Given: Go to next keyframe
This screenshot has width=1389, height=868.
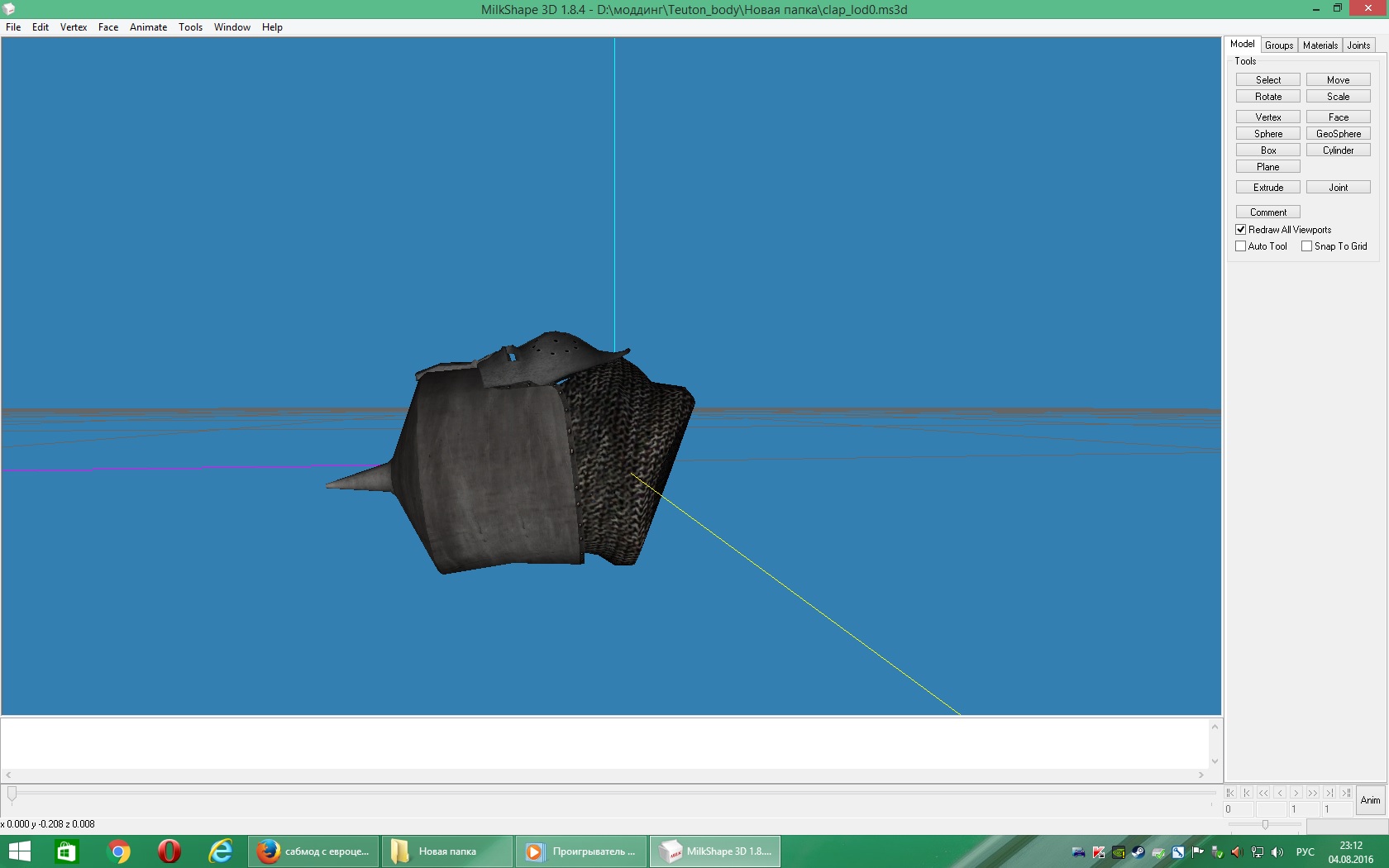Looking at the screenshot, I should point(1329,793).
